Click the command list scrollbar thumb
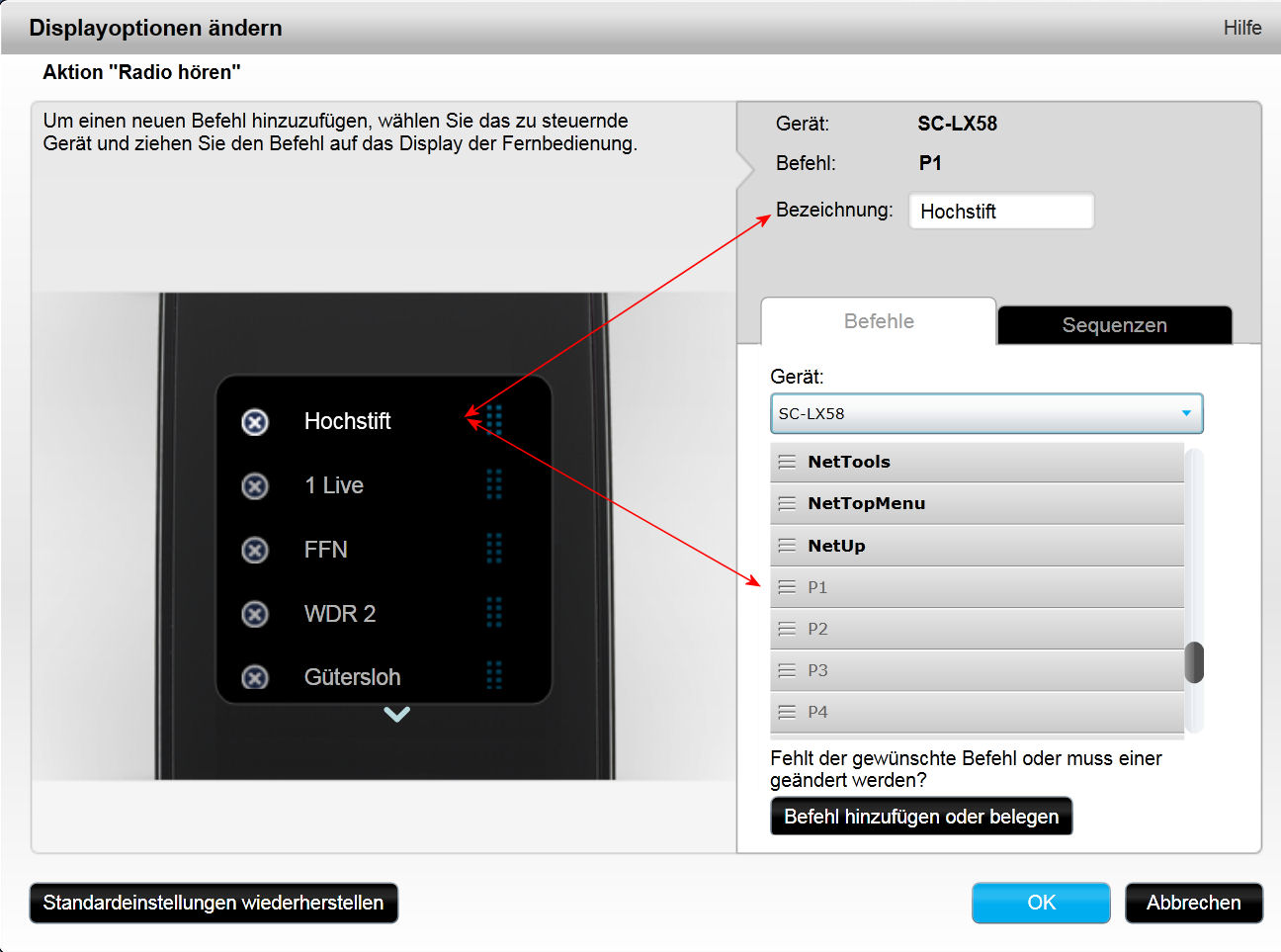The width and height of the screenshot is (1281, 952). tap(1194, 662)
